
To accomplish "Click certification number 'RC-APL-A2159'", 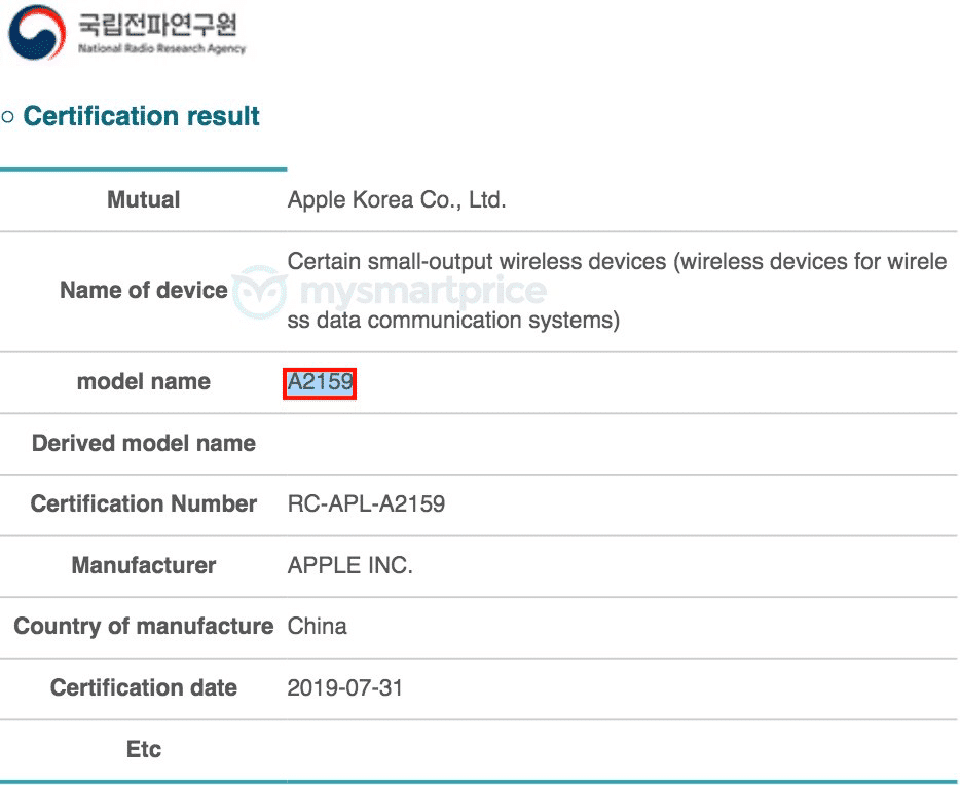I will pyautogui.click(x=366, y=504).
